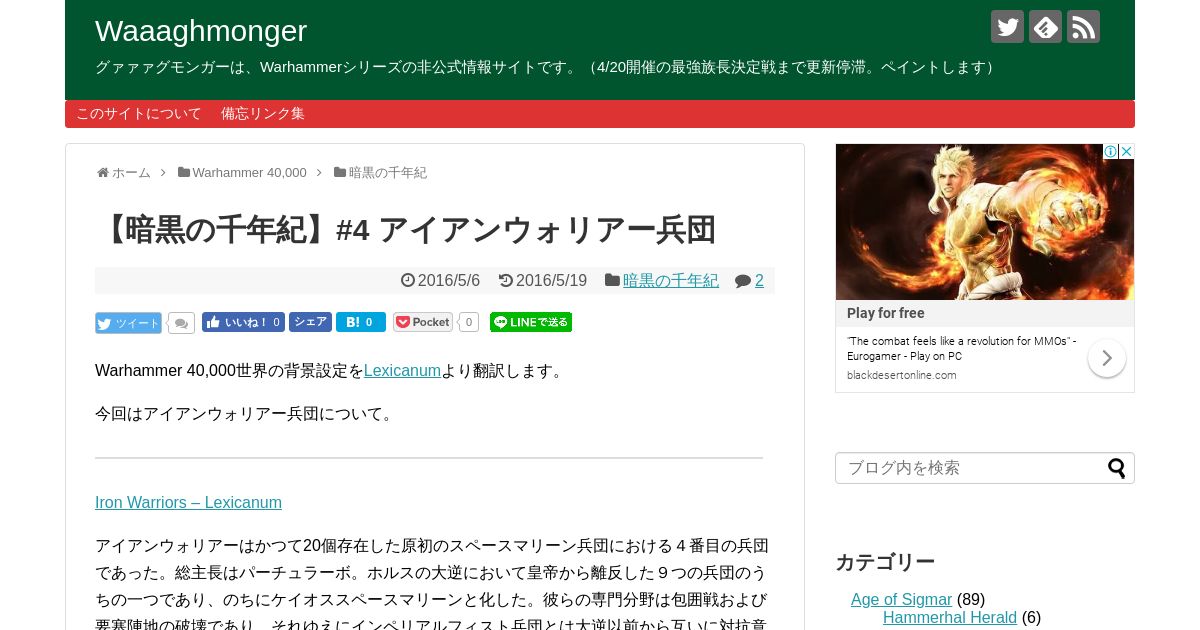Open the このサイトについて menu item
The image size is (1200, 630).
(139, 114)
